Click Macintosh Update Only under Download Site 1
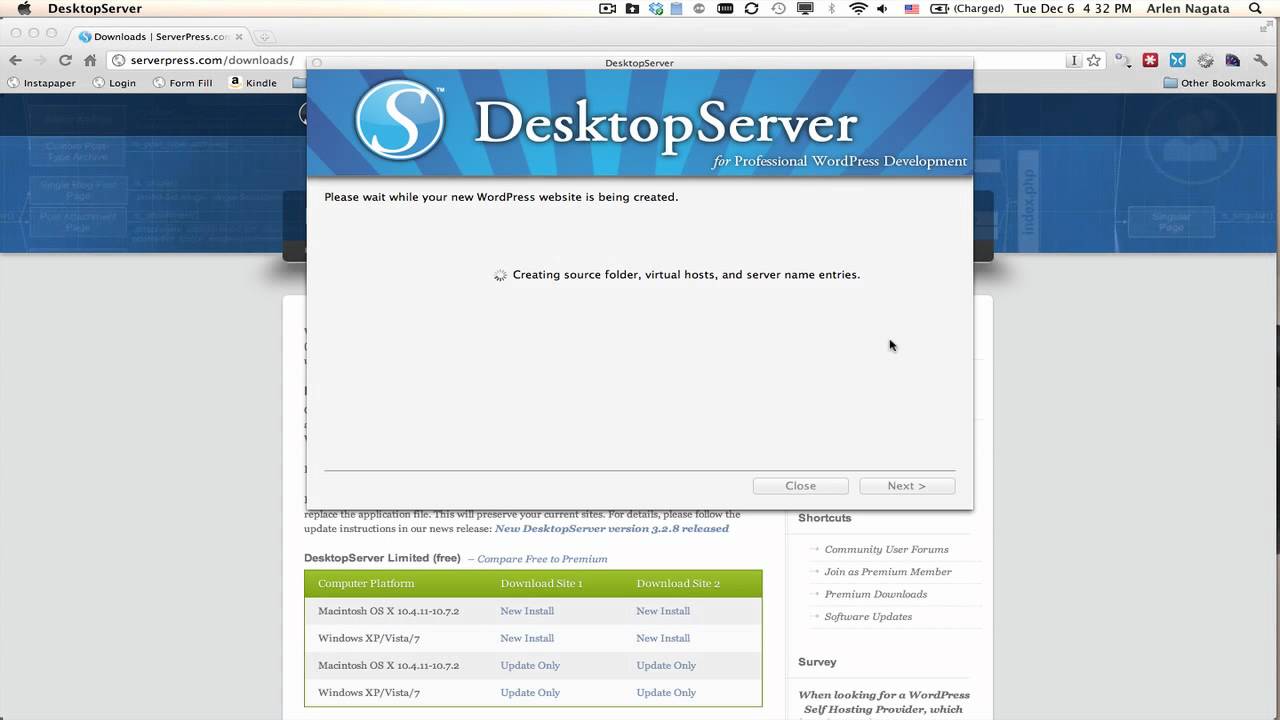This screenshot has height=720, width=1280. pos(530,665)
